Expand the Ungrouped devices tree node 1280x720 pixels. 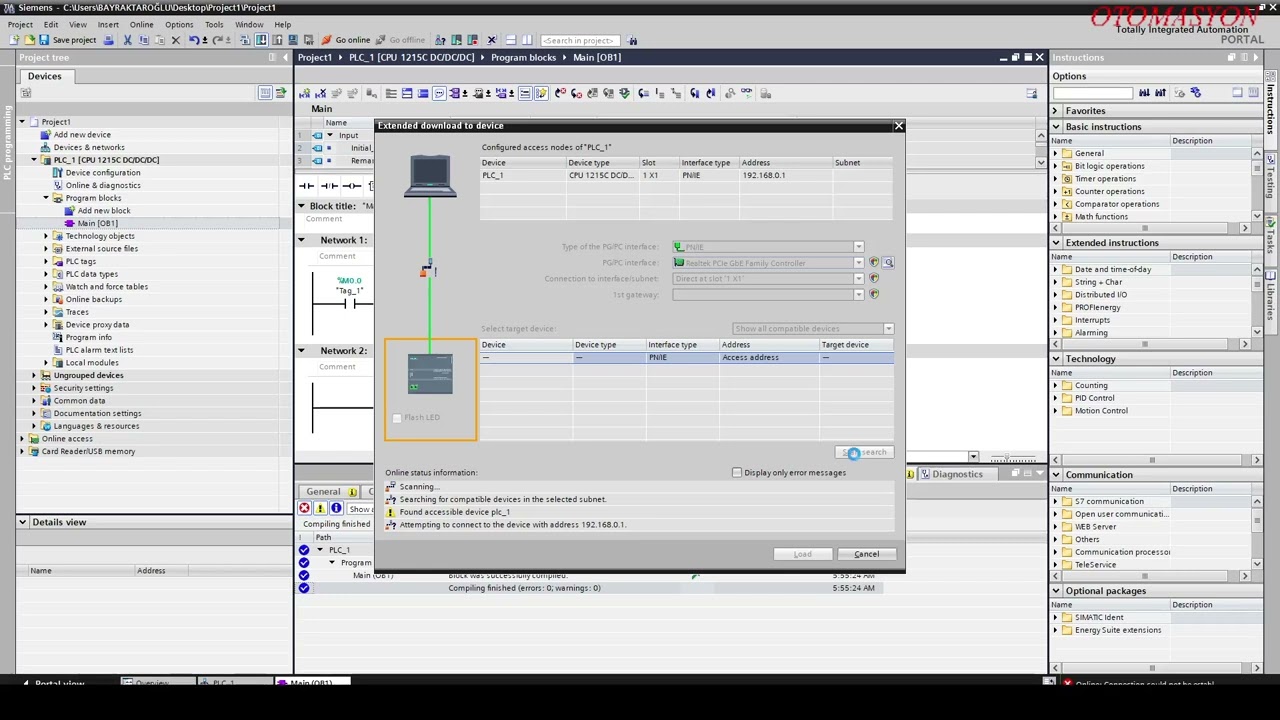point(33,375)
